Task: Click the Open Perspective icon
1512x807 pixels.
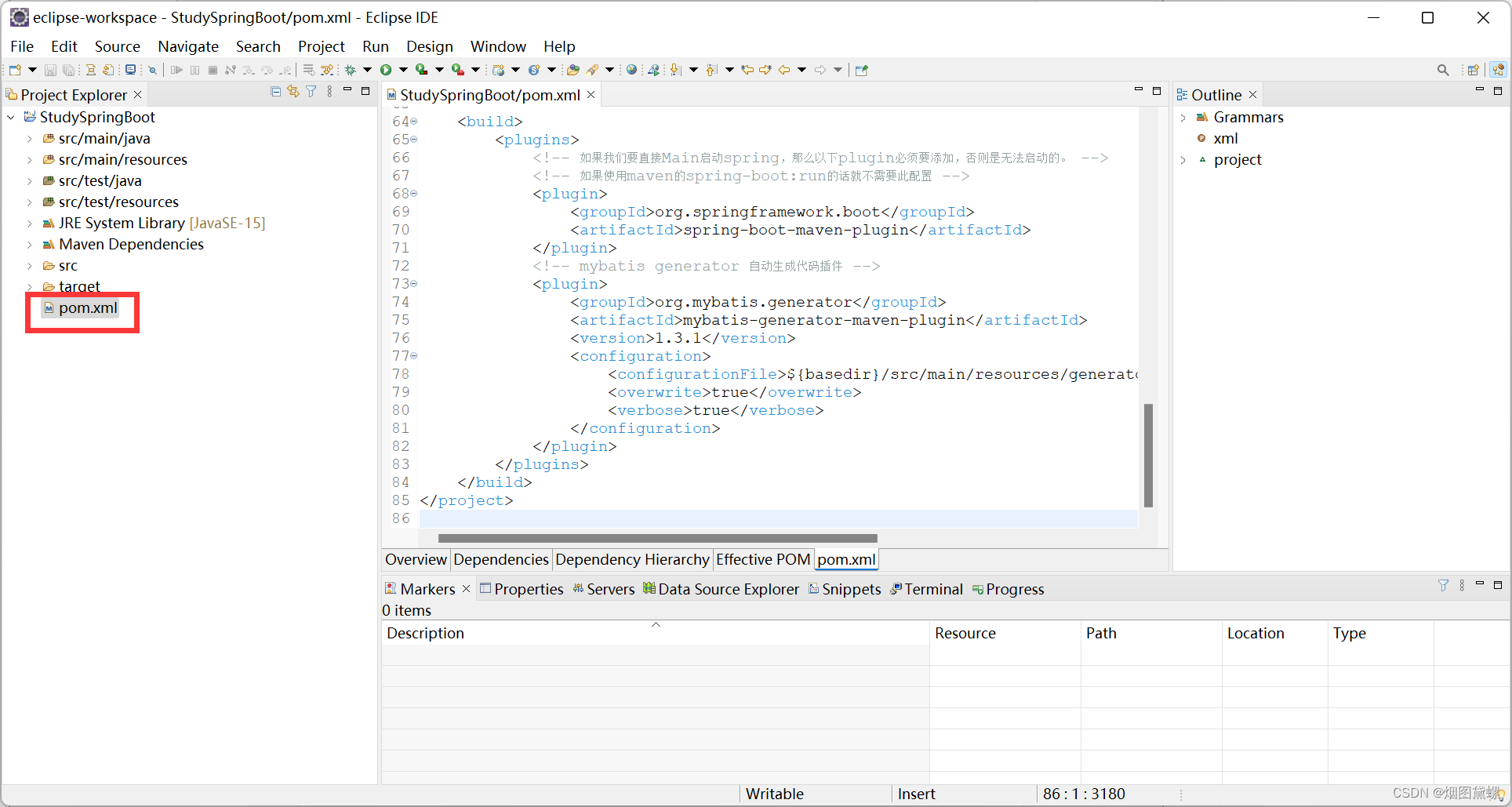Action: coord(1474,70)
